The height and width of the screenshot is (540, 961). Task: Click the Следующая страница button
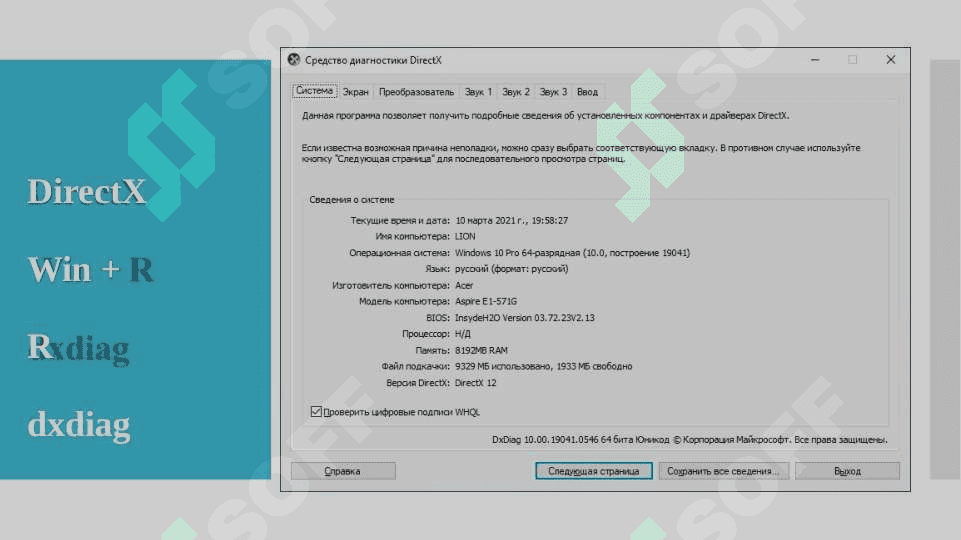(x=593, y=471)
